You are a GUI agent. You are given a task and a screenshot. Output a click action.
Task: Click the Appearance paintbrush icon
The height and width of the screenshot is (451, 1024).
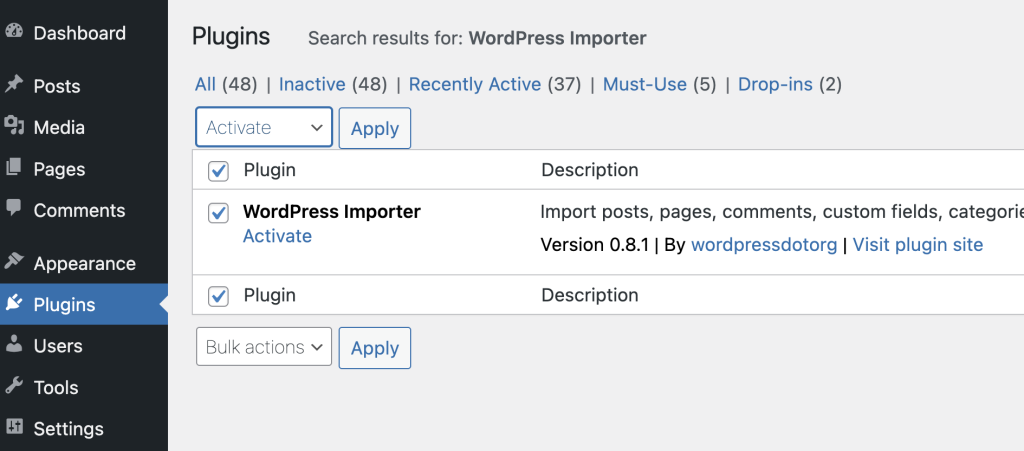coord(14,261)
